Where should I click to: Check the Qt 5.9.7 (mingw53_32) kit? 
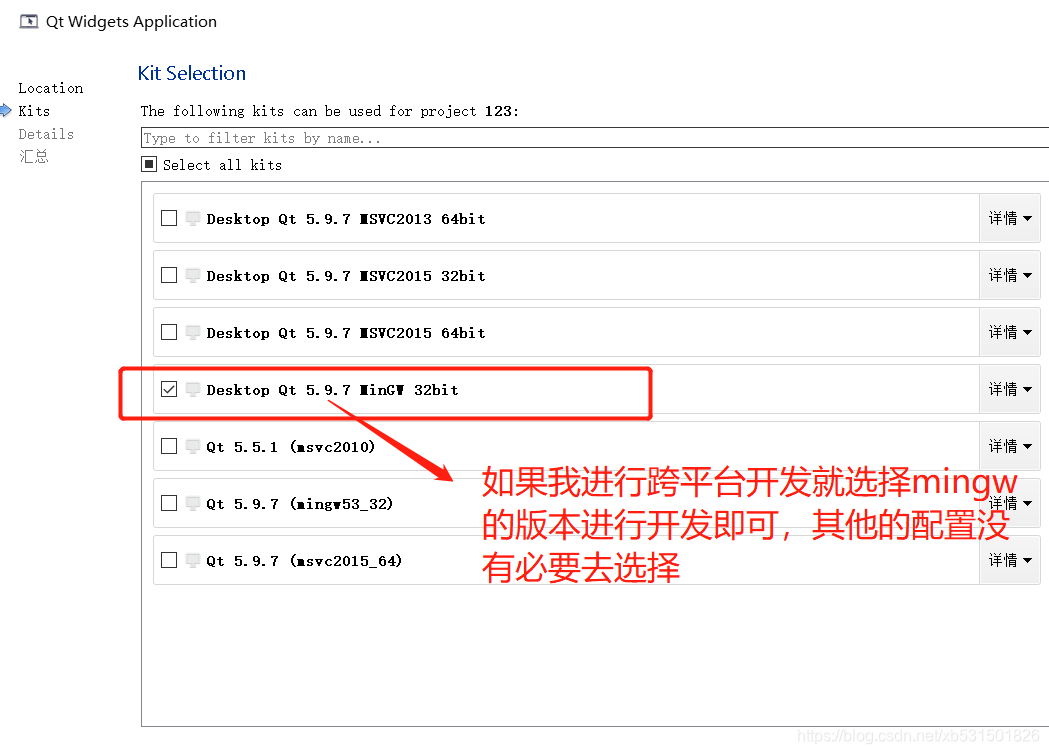169,503
